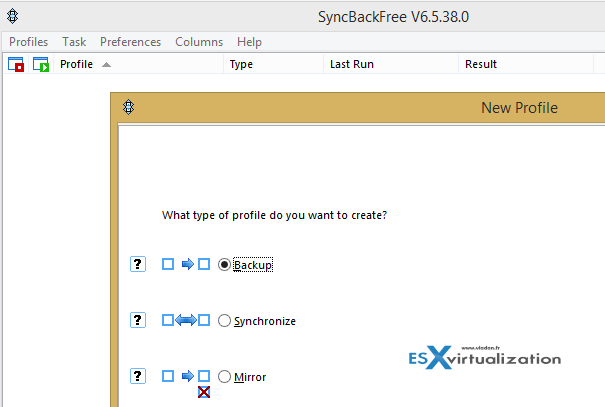Open the Columns menu
605x407 pixels.
[199, 42]
